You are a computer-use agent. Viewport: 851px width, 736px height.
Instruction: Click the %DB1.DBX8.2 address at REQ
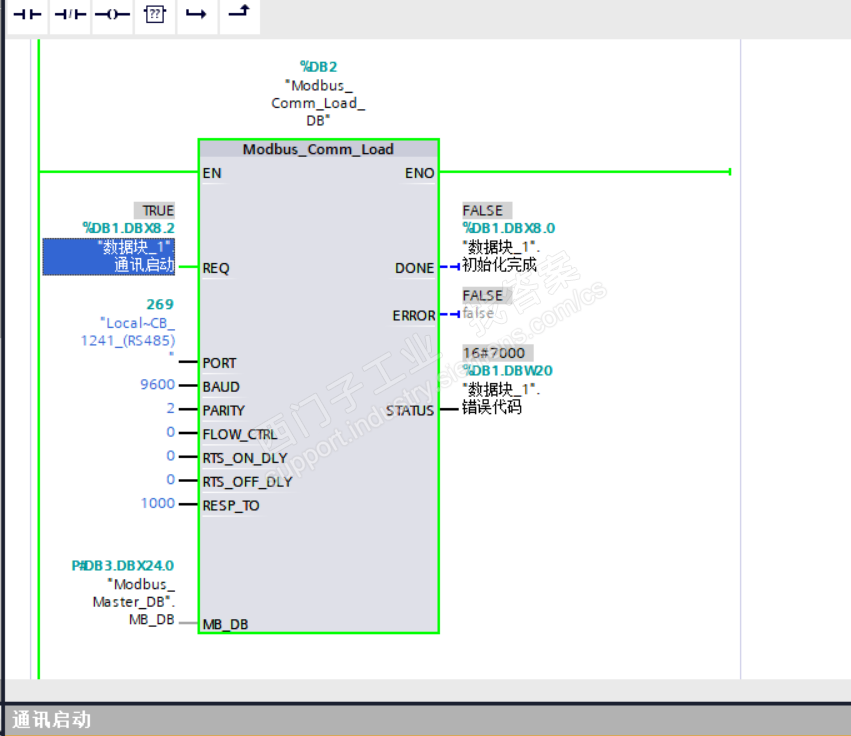[x=129, y=228]
